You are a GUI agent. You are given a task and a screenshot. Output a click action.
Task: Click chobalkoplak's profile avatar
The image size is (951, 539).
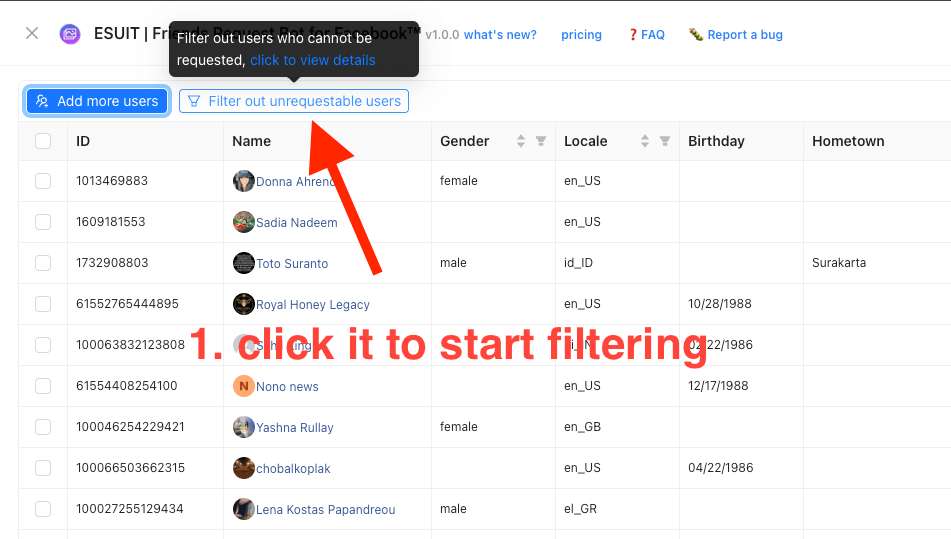[x=243, y=468]
